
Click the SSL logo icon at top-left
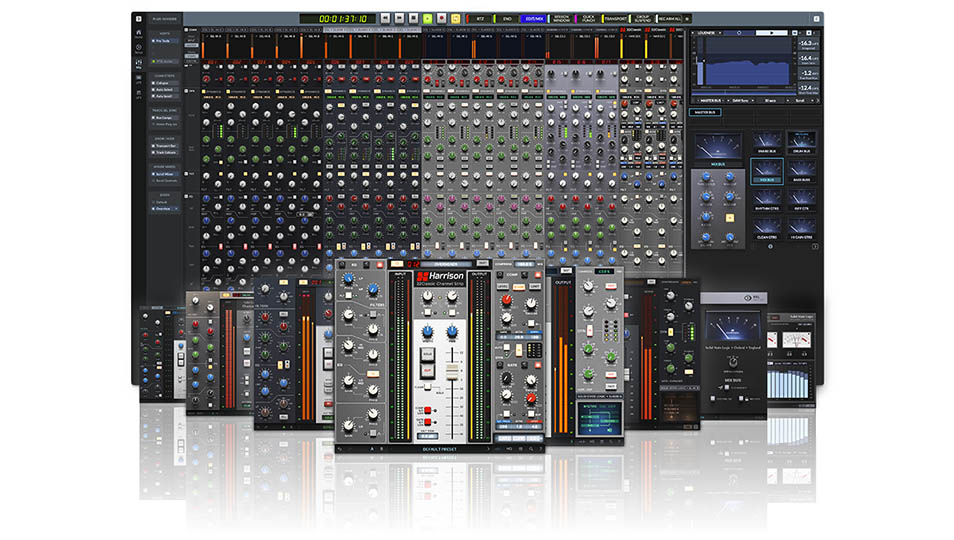pos(139,19)
